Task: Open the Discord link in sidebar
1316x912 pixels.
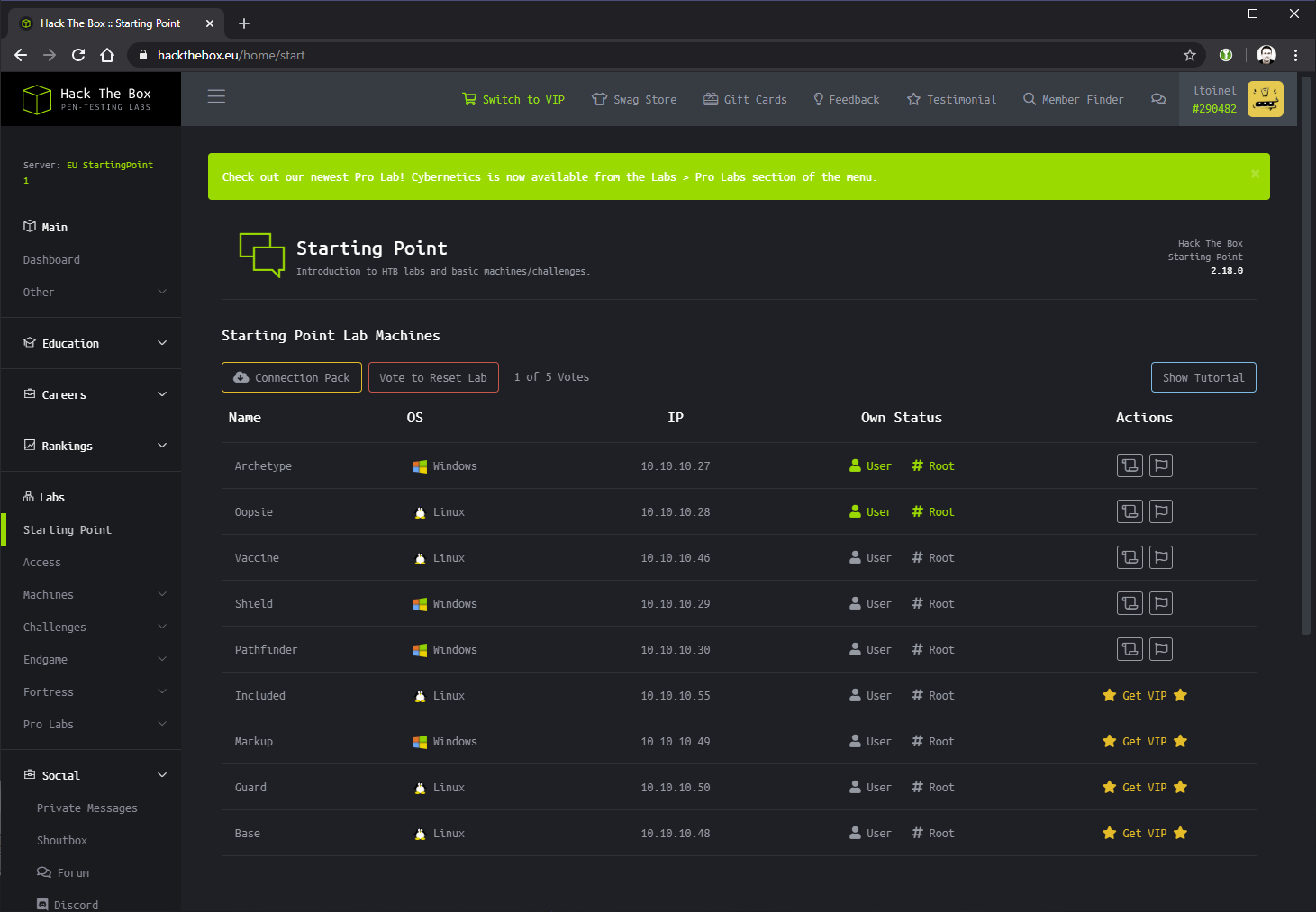Action: pos(68,904)
